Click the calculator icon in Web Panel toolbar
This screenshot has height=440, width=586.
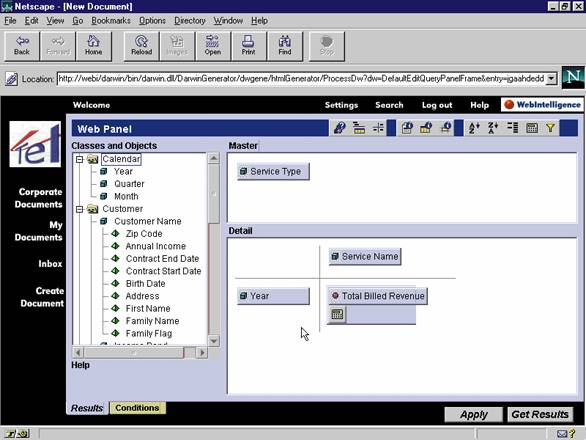531,128
